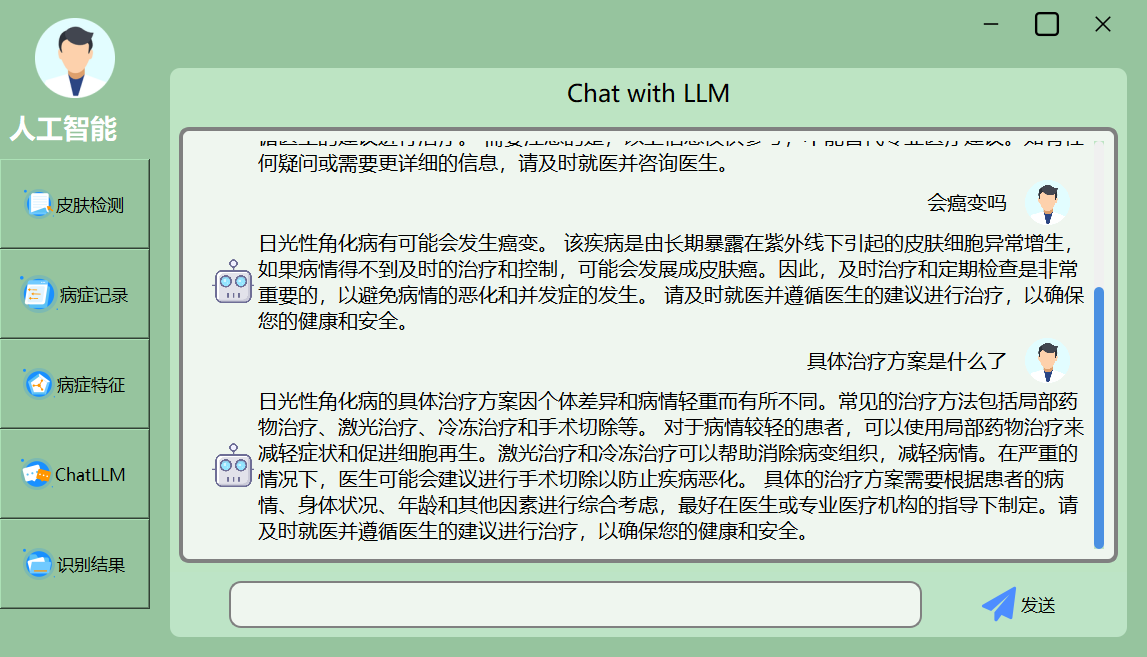Viewport: 1147px width, 657px height.
Task: Click the 皮肤检测 skin detection icon
Action: pyautogui.click(x=38, y=205)
